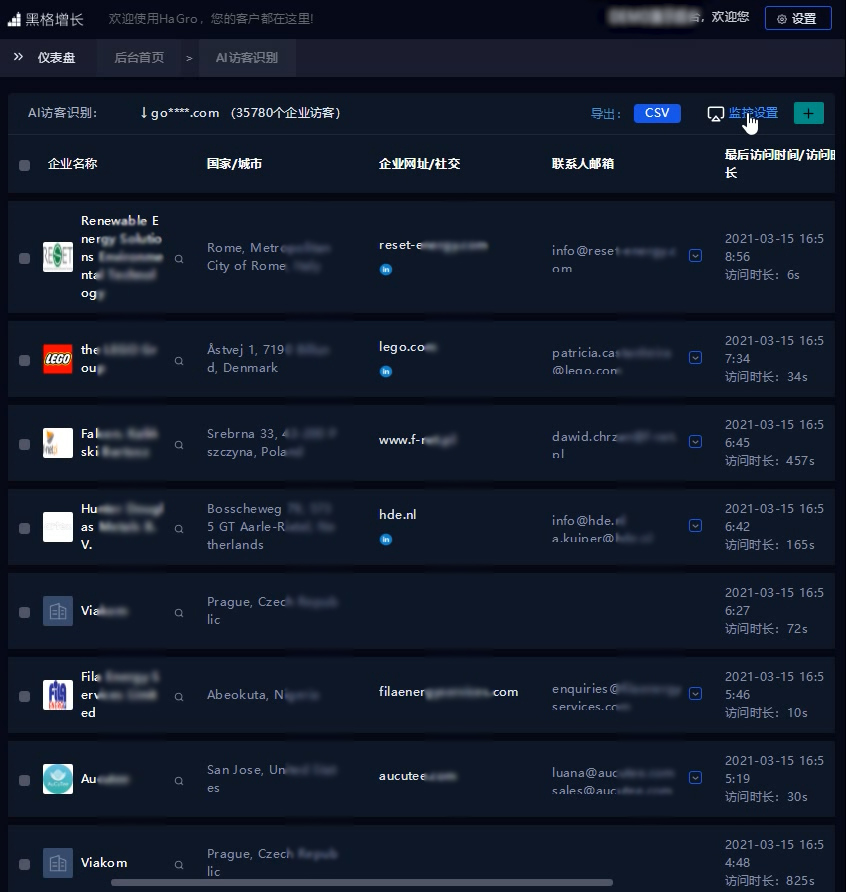
Task: Click the LinkedIn icon under lego.com
Action: point(386,371)
